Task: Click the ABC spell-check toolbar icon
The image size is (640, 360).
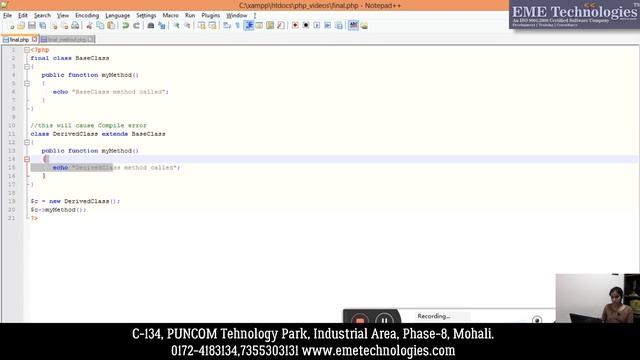Action: tap(353, 26)
